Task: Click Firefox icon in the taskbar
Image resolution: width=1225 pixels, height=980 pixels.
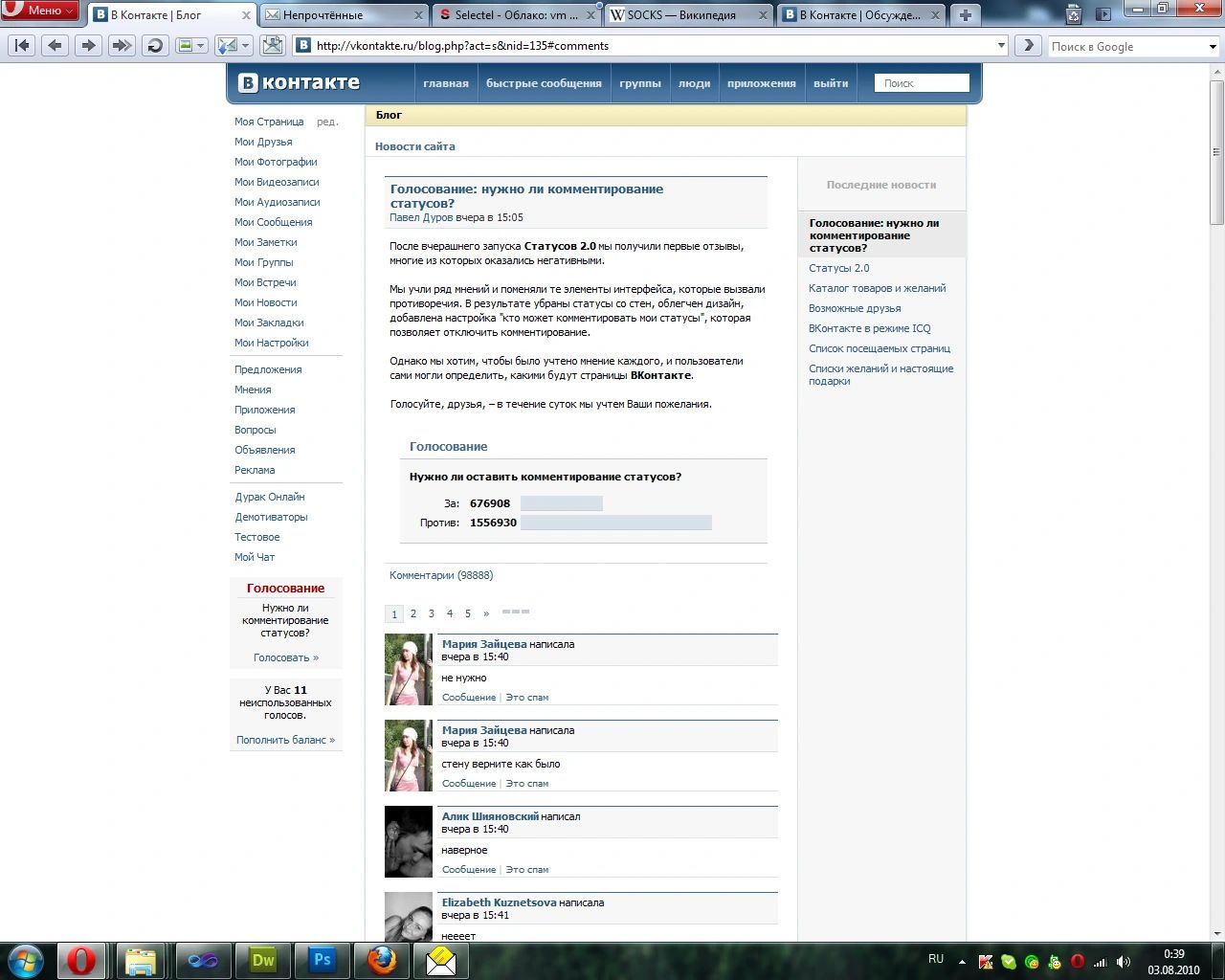Action: pos(382,960)
